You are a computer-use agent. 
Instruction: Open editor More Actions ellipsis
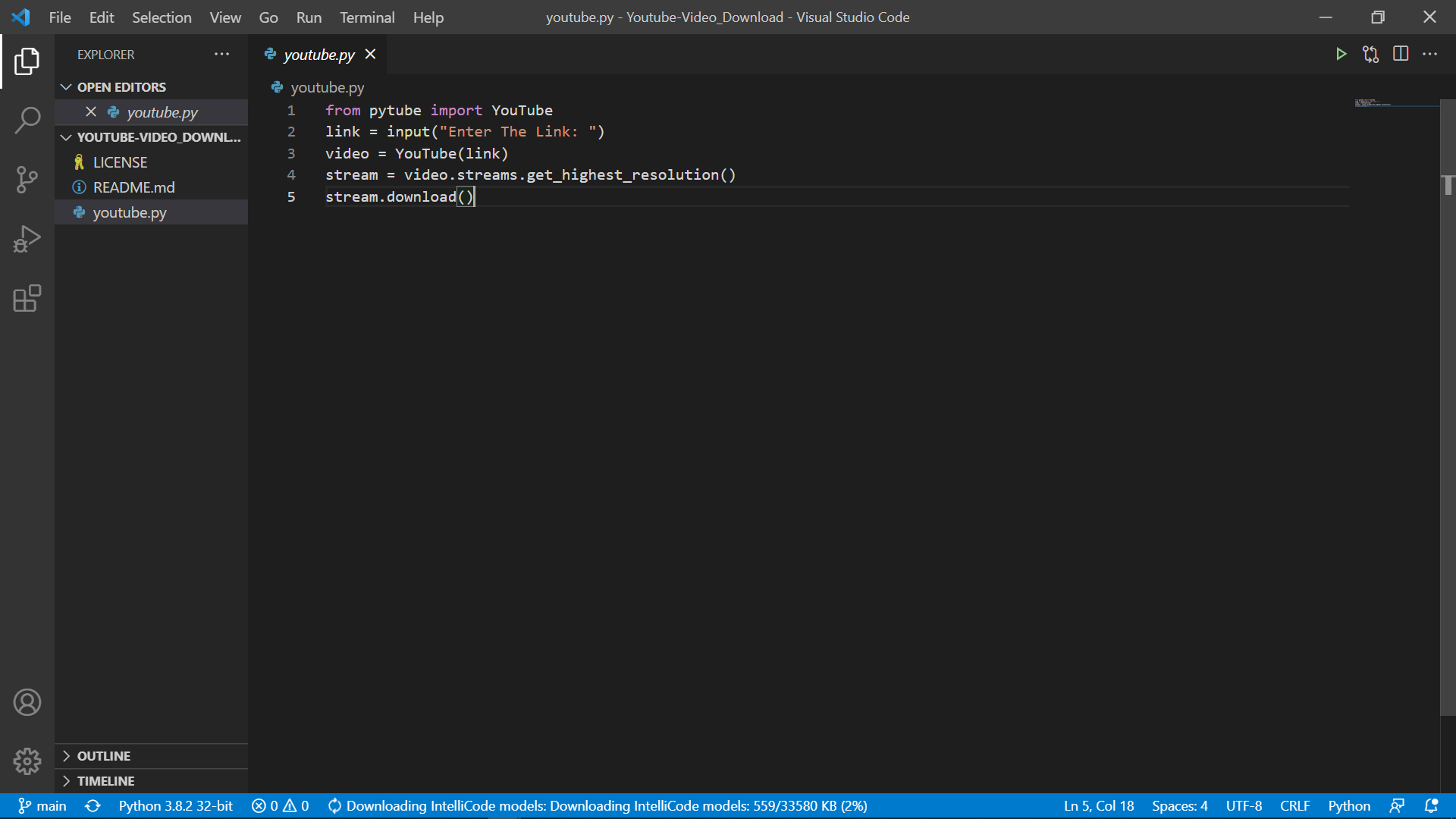(x=1430, y=54)
